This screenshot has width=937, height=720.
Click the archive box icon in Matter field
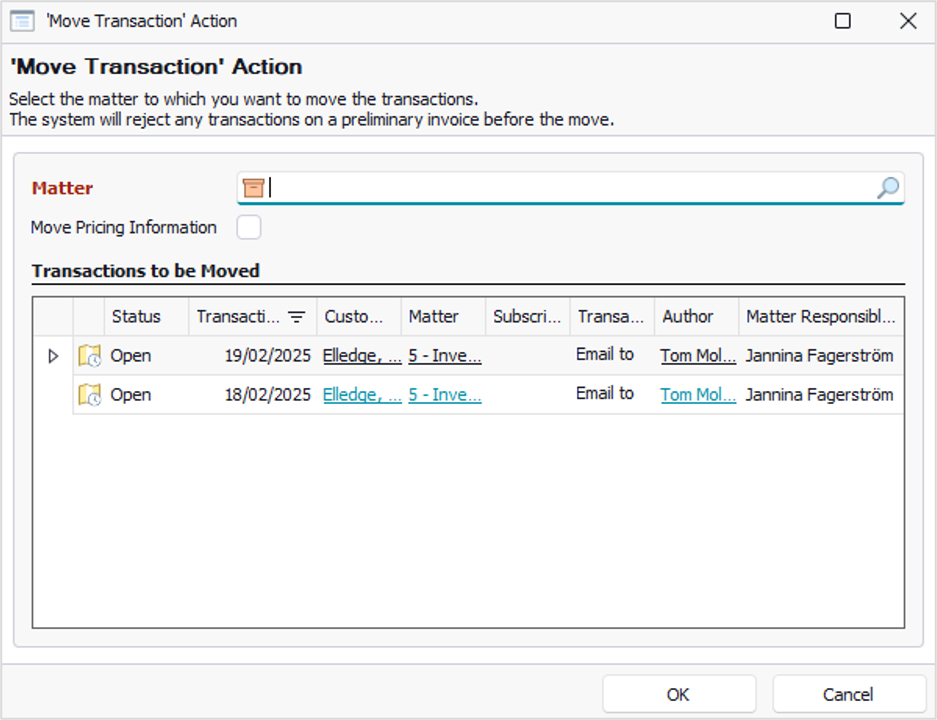[x=253, y=188]
